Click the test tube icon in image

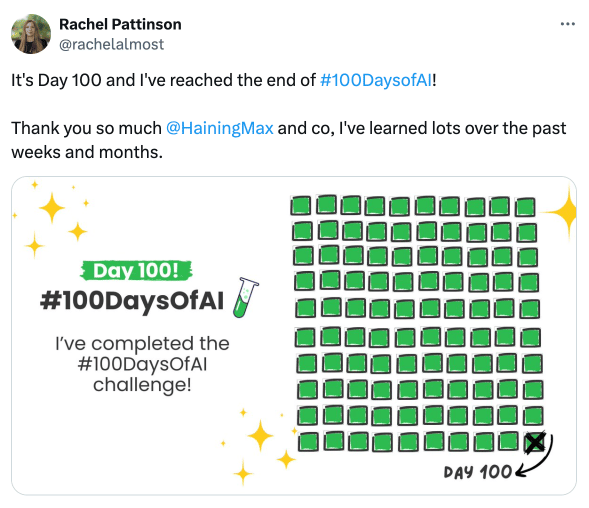[246, 298]
